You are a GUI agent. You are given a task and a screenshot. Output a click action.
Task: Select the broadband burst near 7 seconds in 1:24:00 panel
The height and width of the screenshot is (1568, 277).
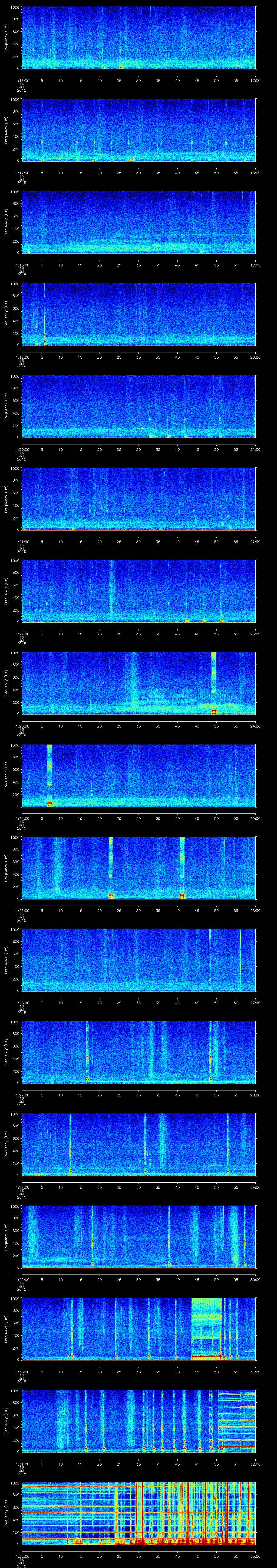[x=49, y=774]
